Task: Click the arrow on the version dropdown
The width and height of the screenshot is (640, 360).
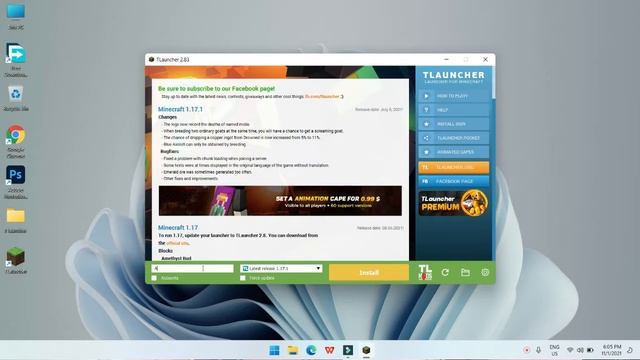Action: [x=318, y=269]
